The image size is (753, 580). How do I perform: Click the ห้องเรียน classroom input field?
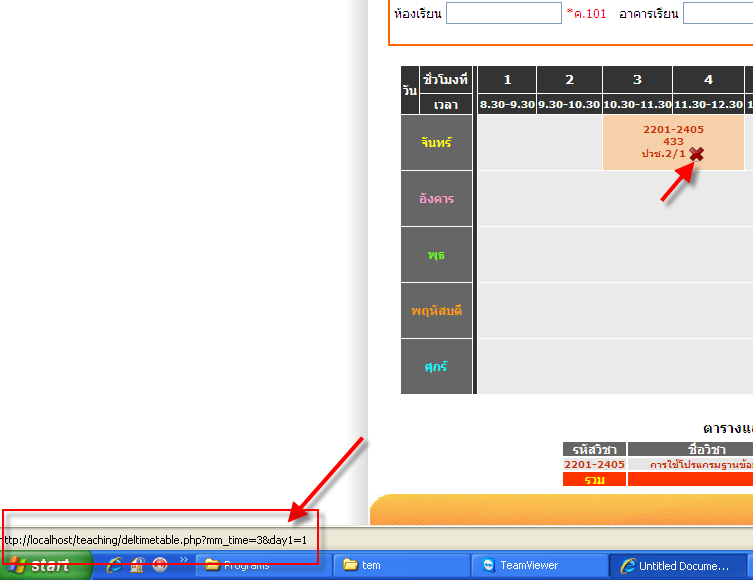[504, 13]
